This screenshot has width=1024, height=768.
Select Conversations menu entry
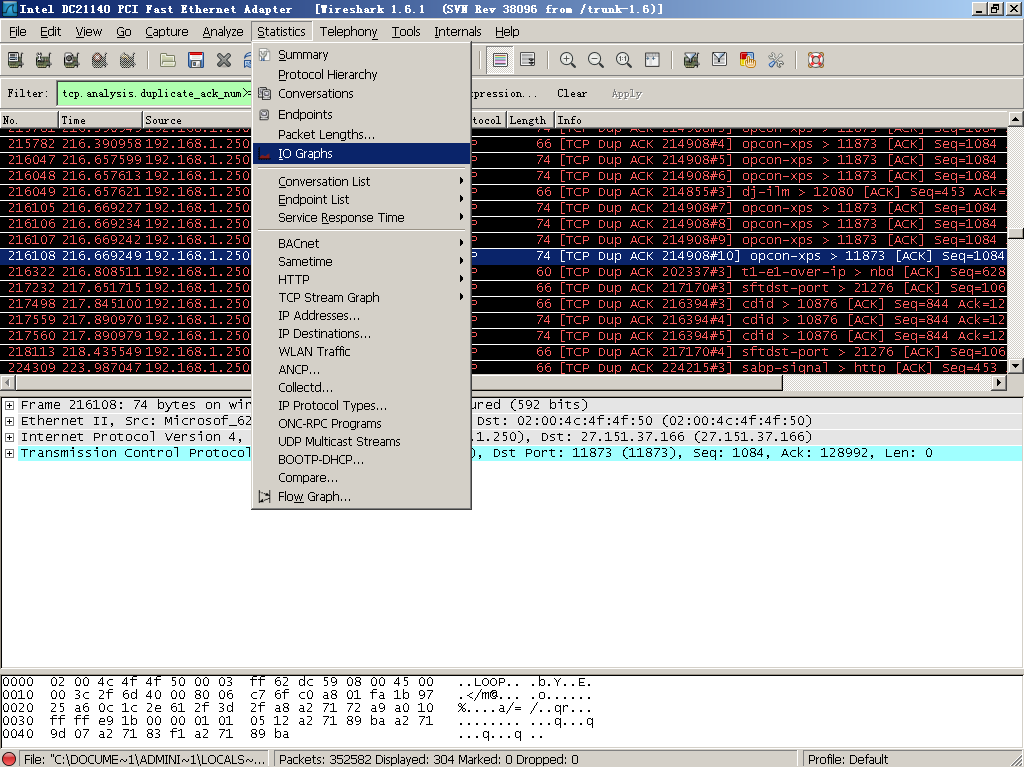coord(361,93)
